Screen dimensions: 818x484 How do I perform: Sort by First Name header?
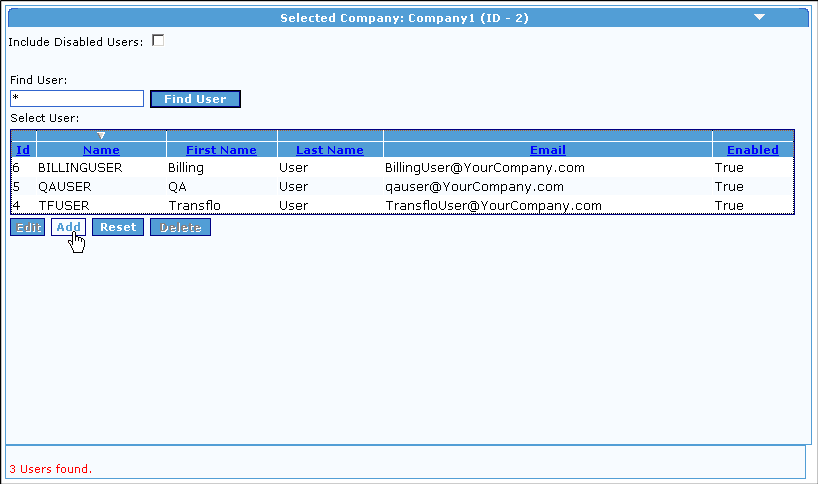[x=221, y=150]
